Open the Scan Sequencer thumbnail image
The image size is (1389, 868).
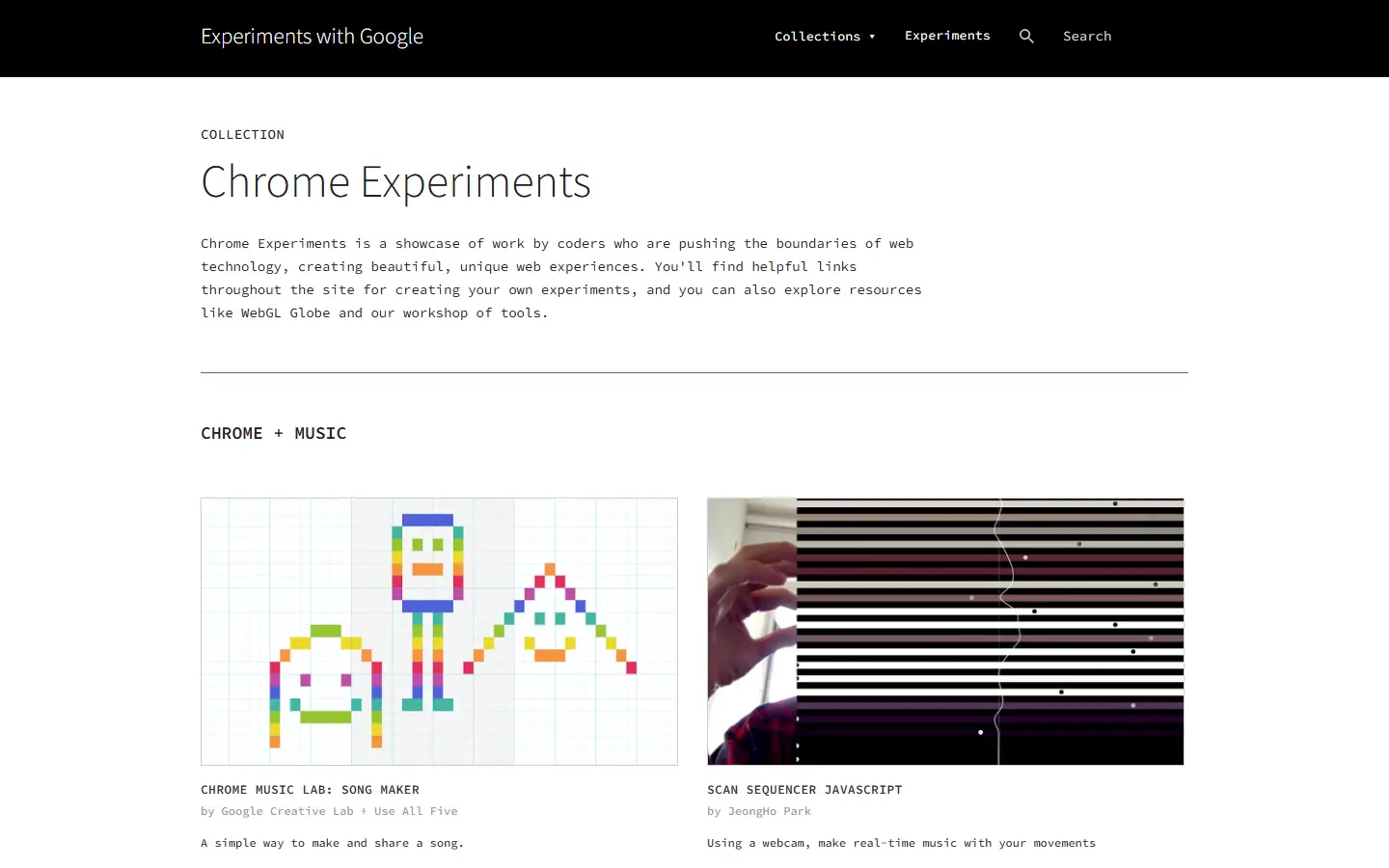pos(945,632)
